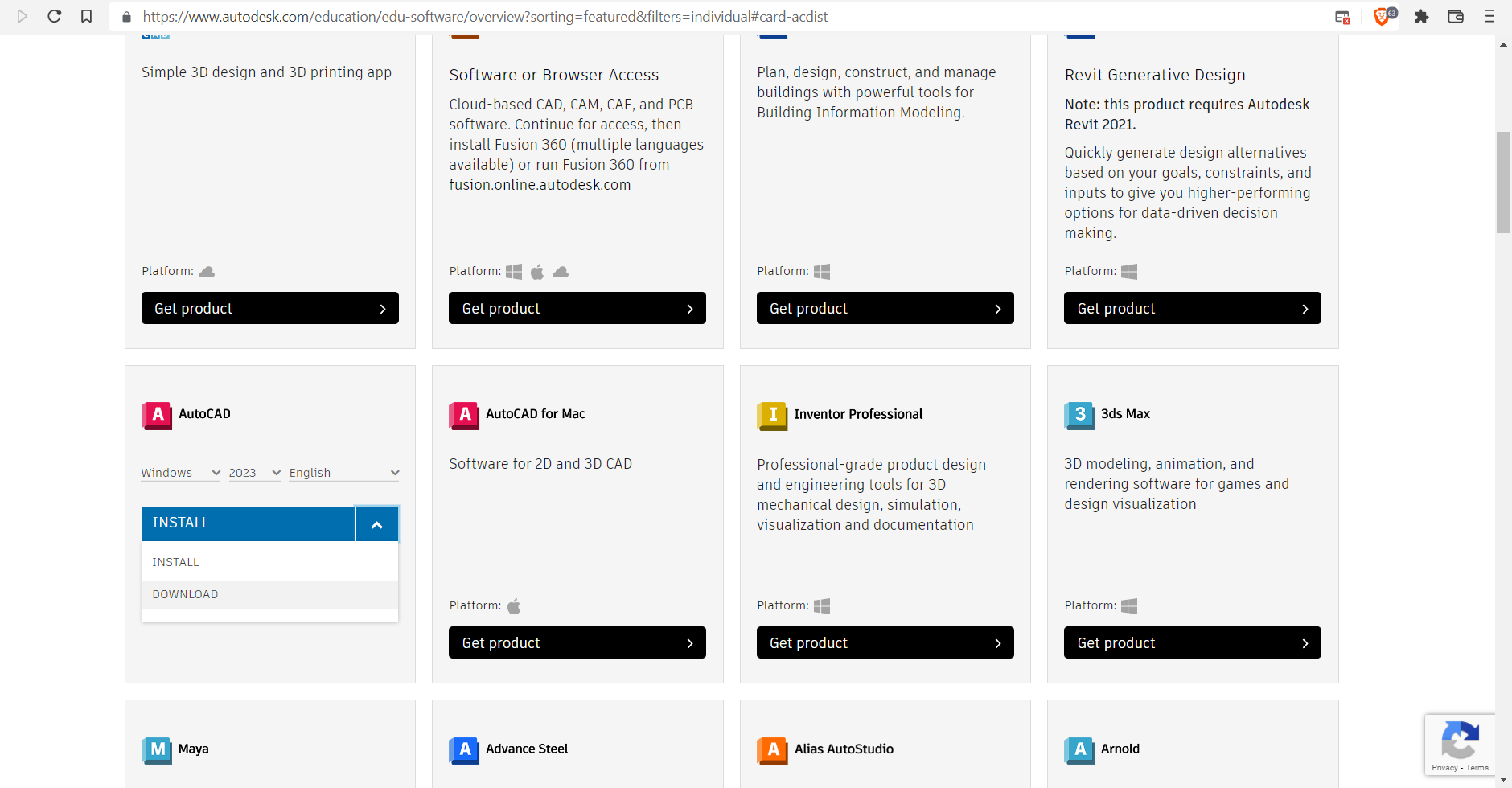Image resolution: width=1512 pixels, height=788 pixels.
Task: Get product for Revit Generative Design
Action: (x=1193, y=308)
